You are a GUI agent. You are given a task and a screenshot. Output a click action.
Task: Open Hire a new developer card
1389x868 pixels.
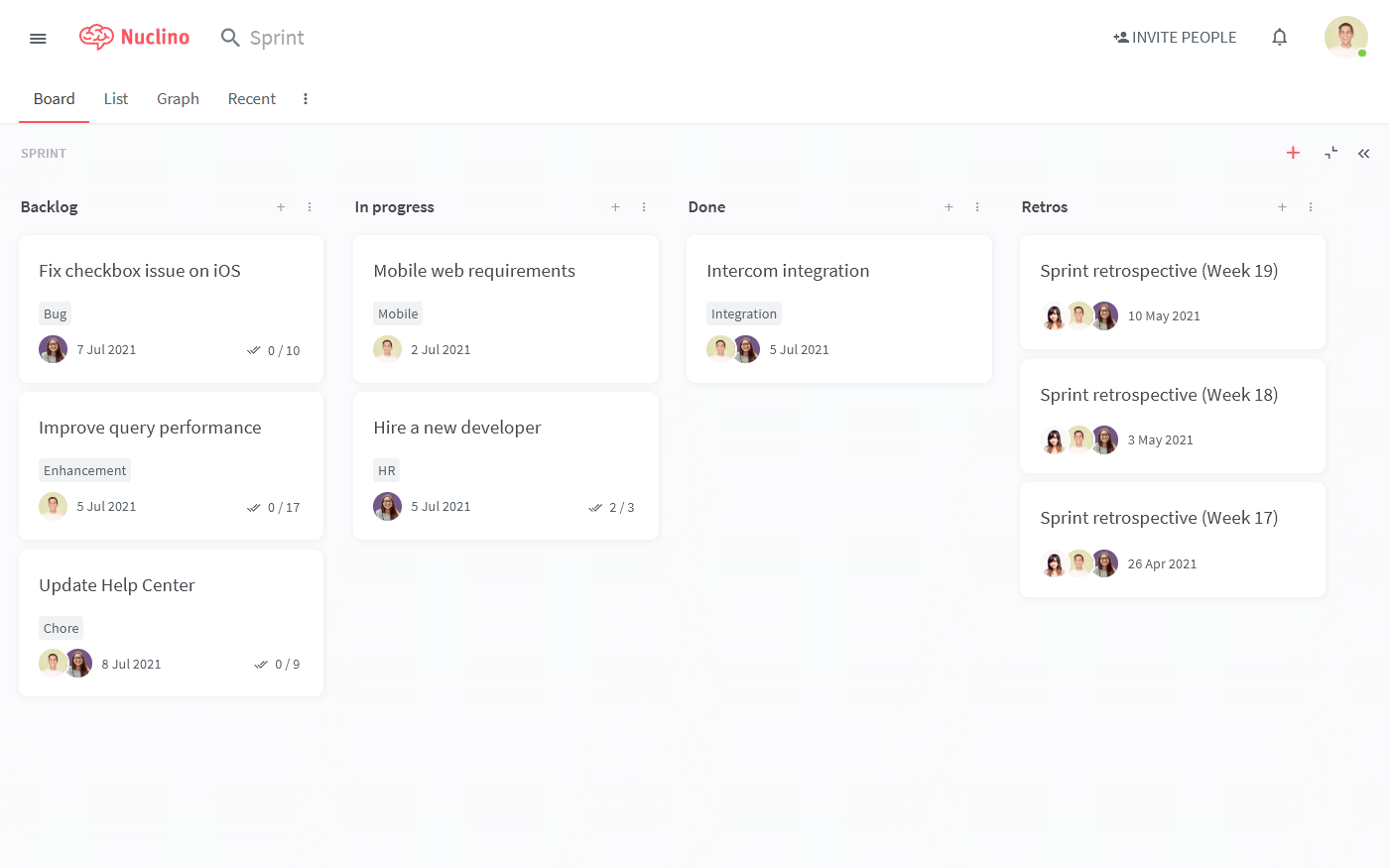point(506,465)
